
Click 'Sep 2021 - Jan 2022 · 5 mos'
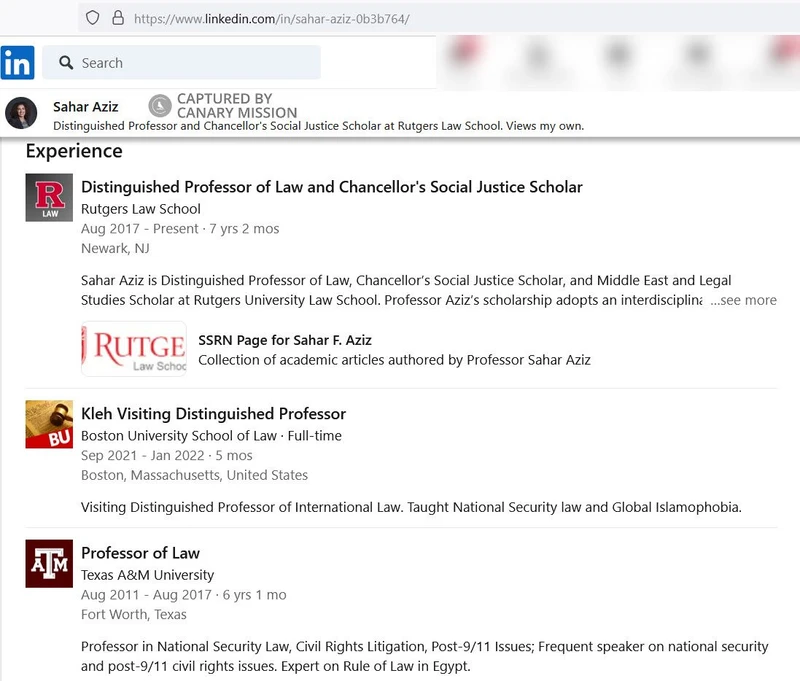click(167, 456)
